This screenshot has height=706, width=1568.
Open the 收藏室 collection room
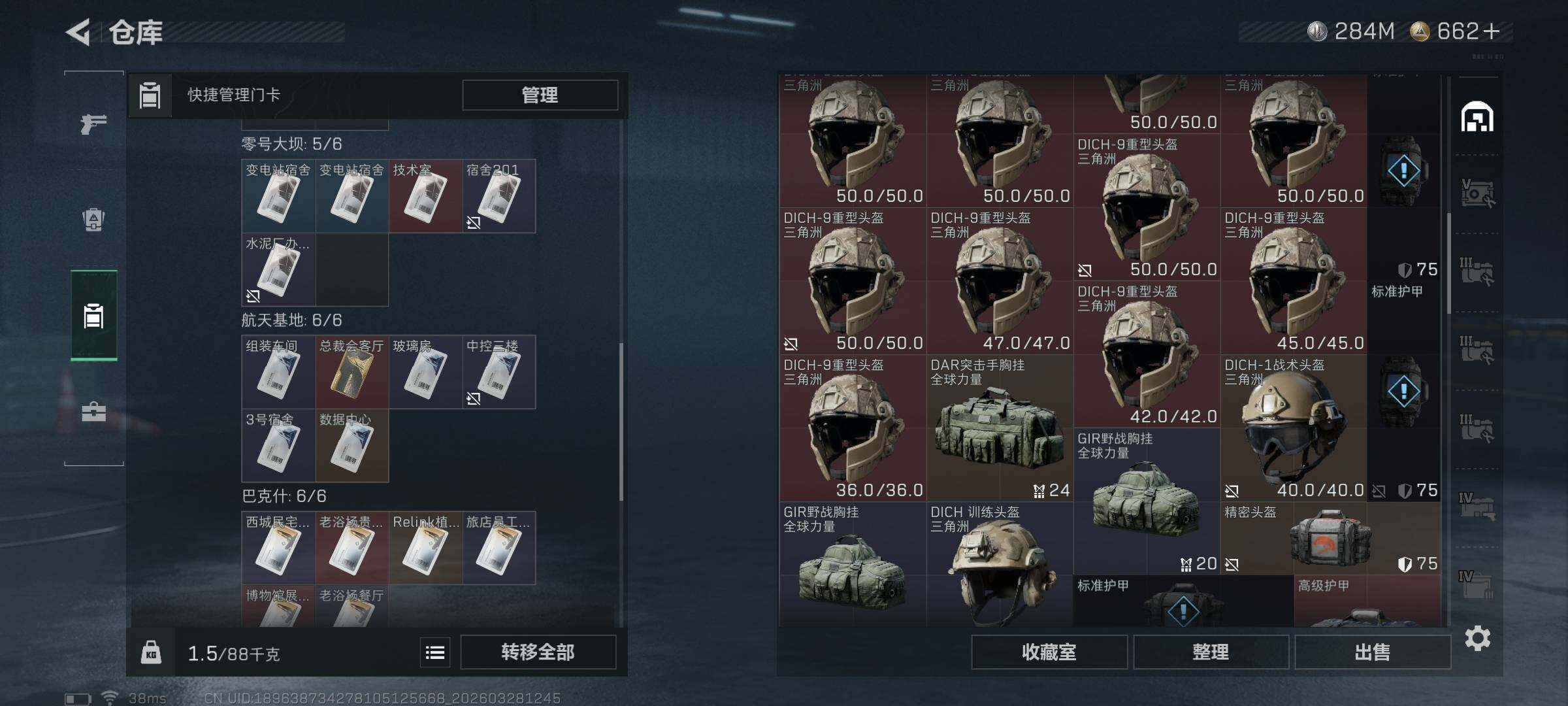[x=1049, y=652]
